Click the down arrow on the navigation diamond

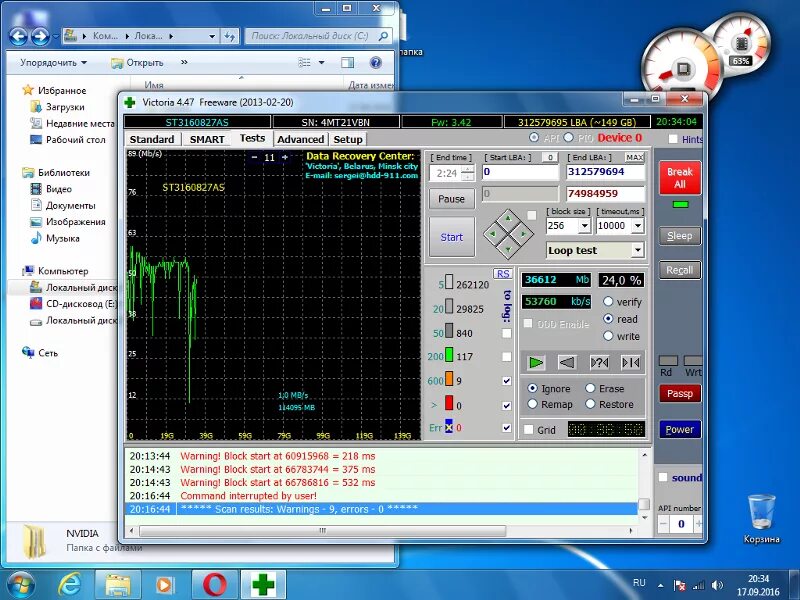click(x=508, y=249)
